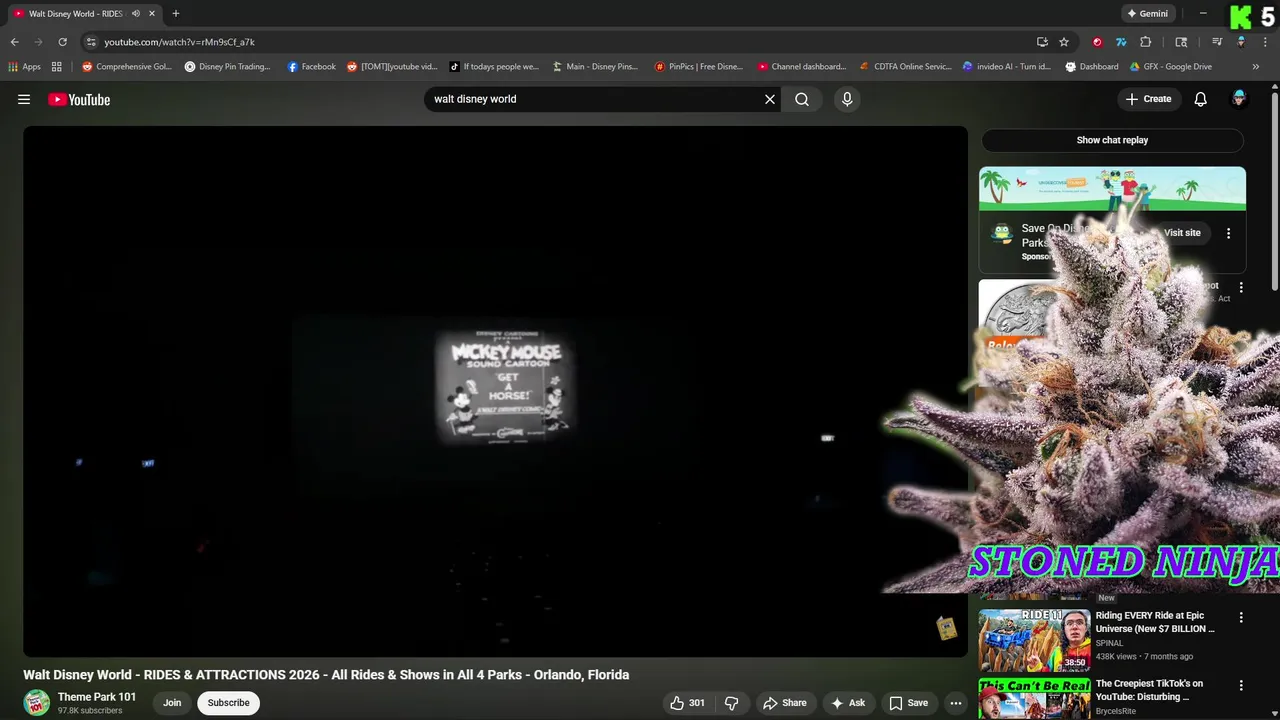Reload the page
Screen dimensions: 1280x720
click(62, 42)
